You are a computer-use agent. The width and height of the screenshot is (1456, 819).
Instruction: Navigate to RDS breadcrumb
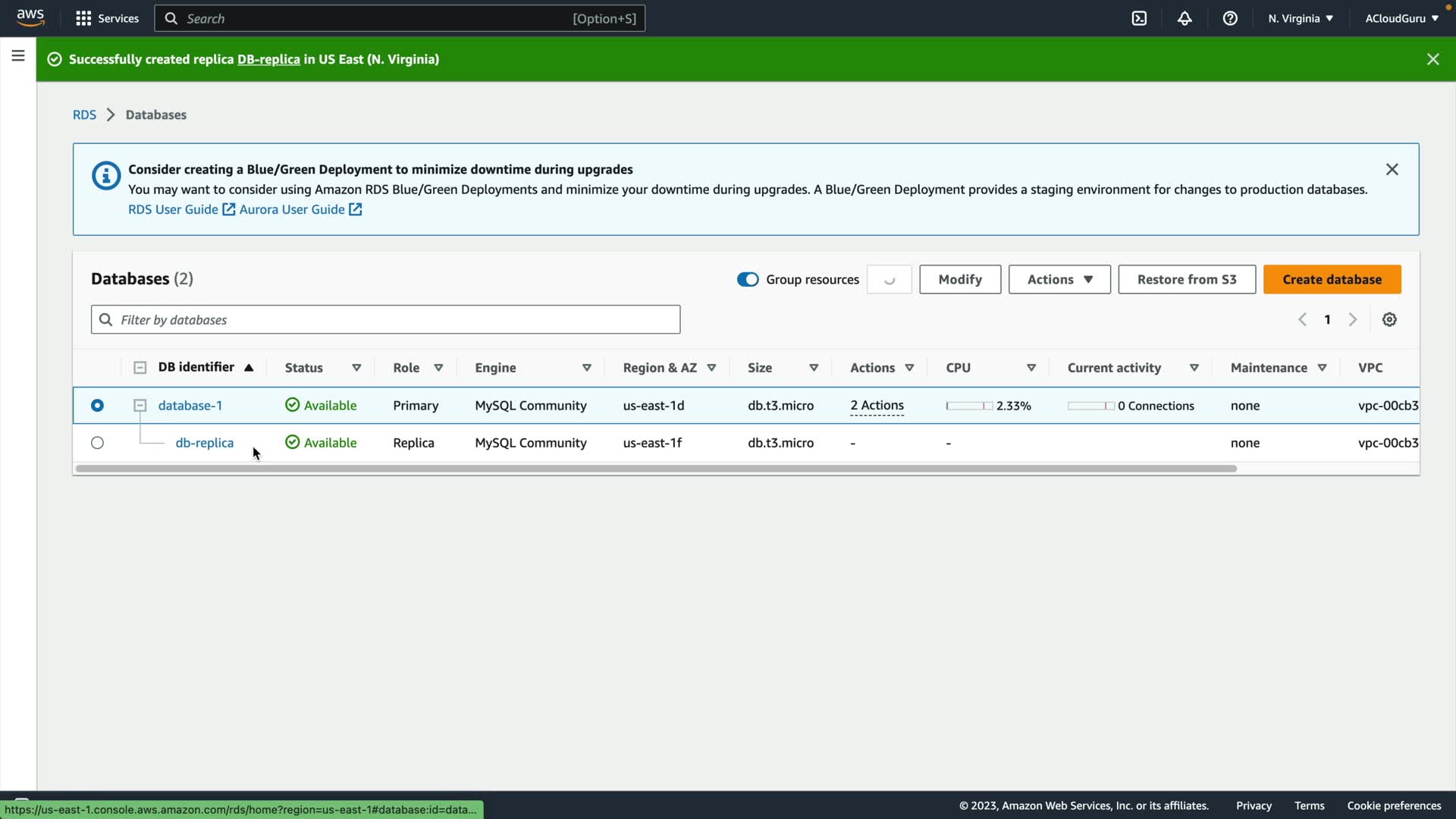[84, 115]
